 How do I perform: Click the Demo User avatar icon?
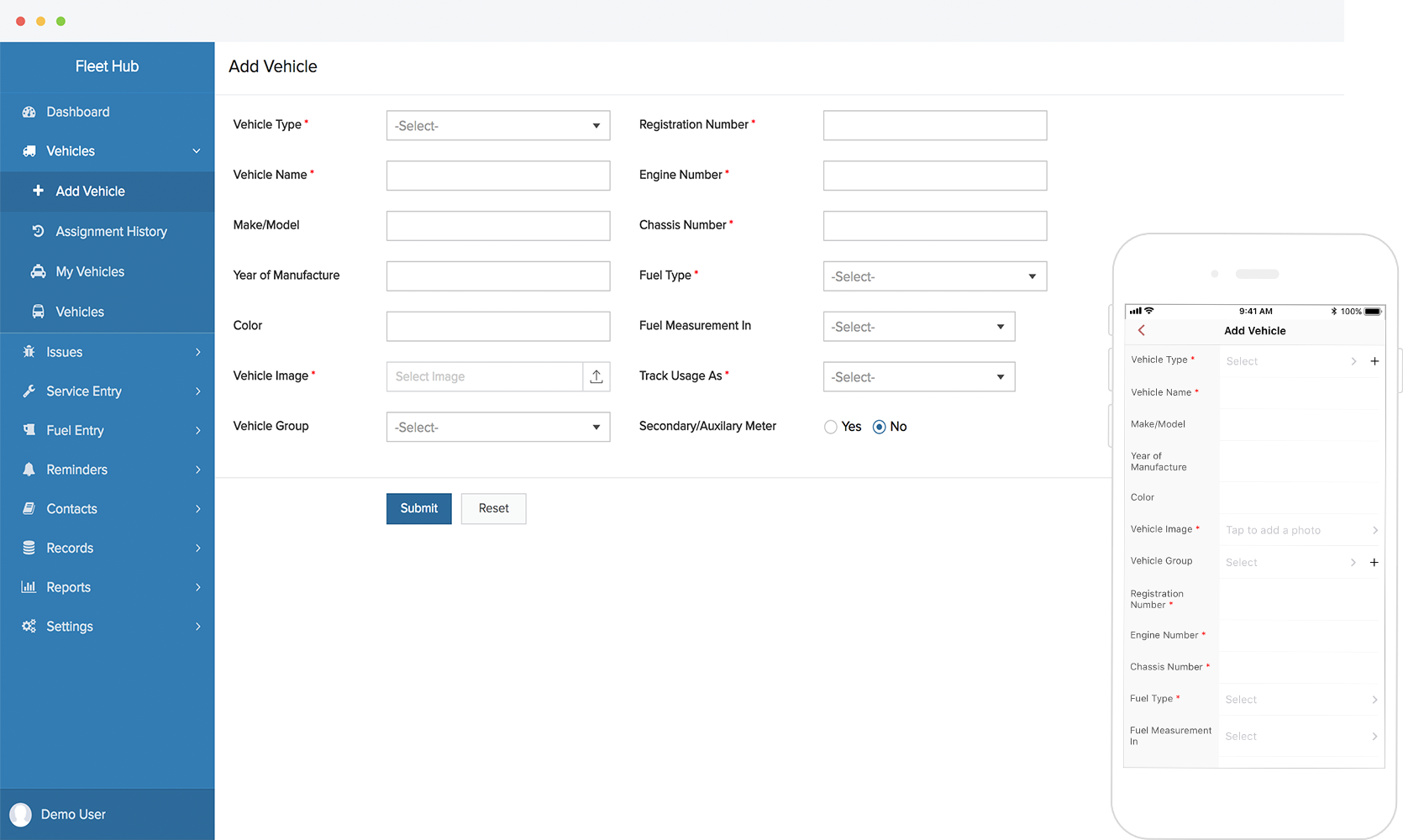20,814
